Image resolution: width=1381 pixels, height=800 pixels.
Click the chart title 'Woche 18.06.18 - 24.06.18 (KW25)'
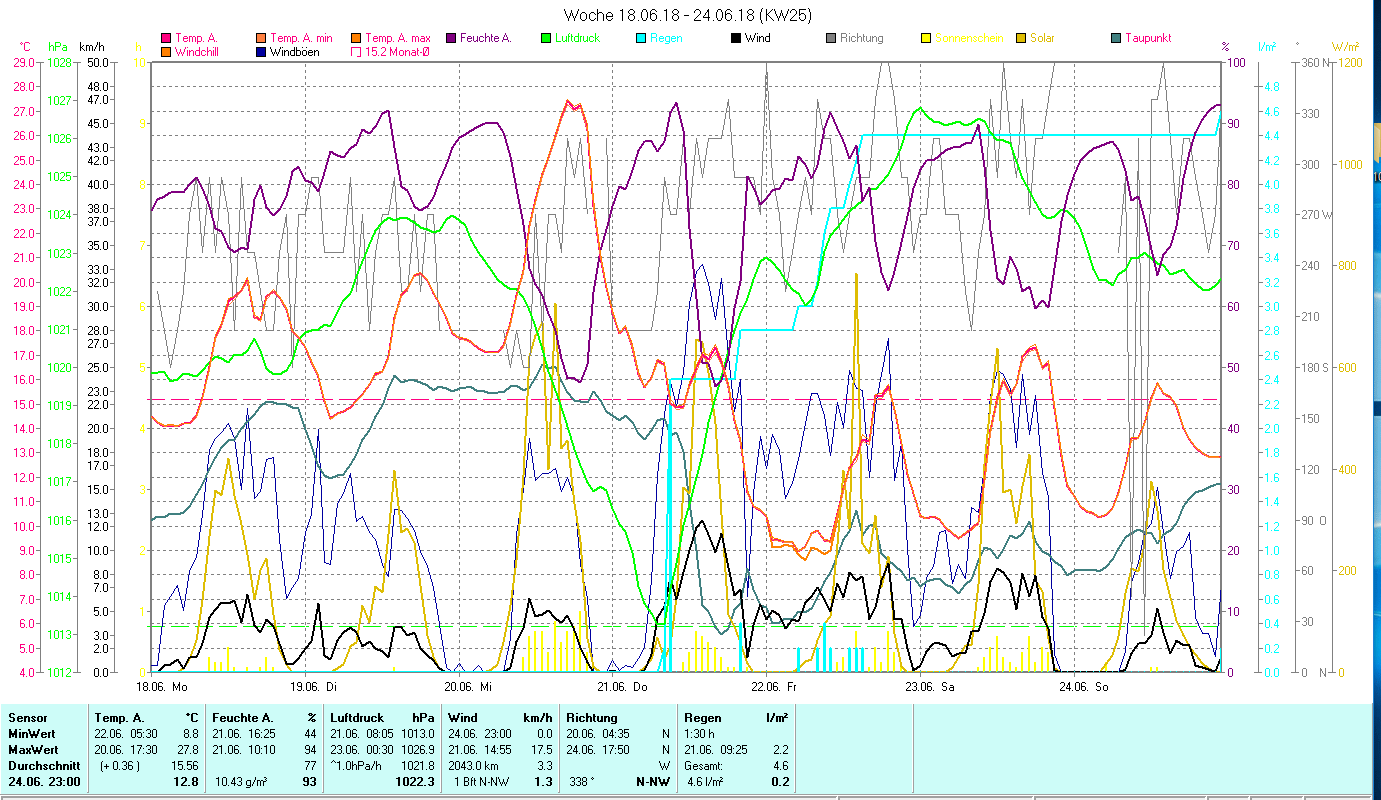pos(688,15)
